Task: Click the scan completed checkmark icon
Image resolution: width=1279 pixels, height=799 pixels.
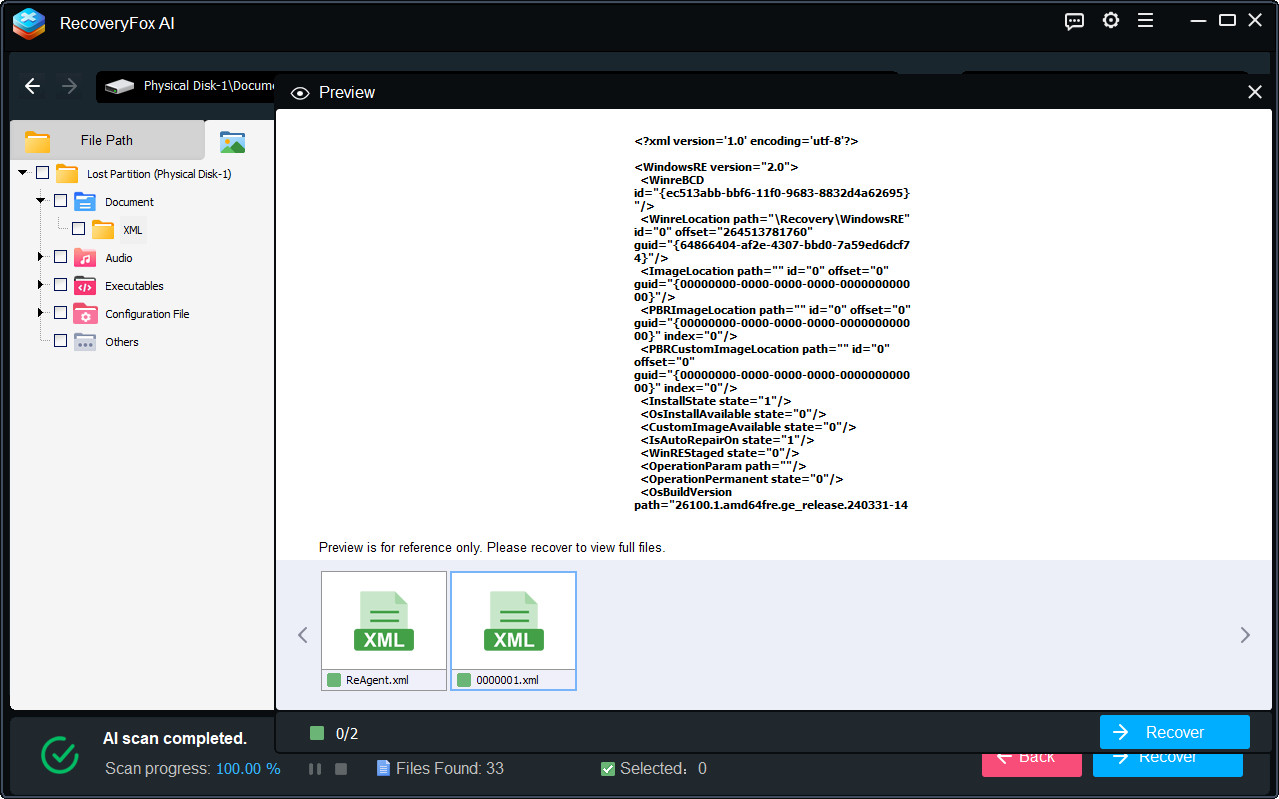Action: 60,754
